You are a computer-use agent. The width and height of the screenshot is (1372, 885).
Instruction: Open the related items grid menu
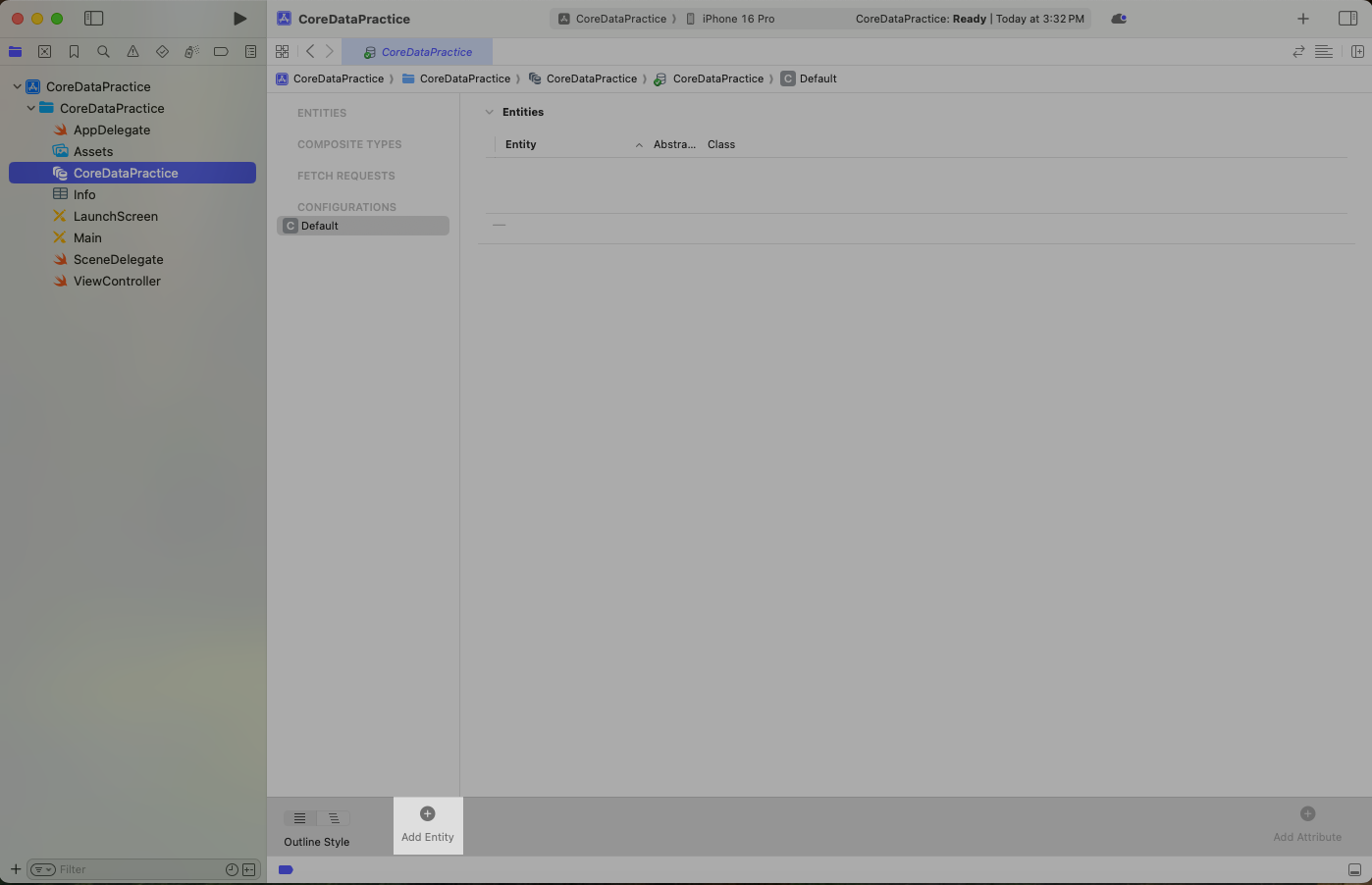pos(283,52)
